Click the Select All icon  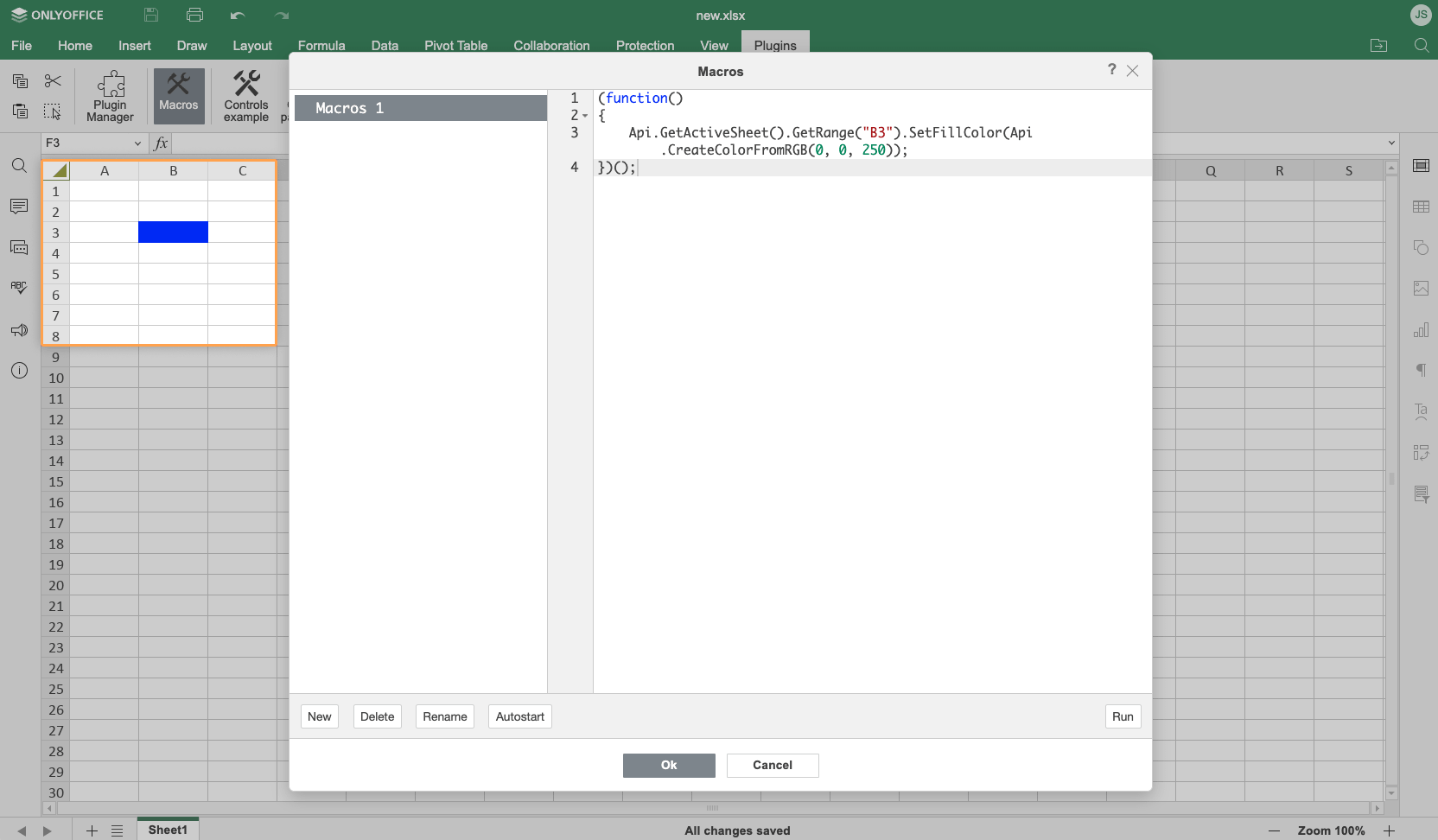pyautogui.click(x=53, y=111)
